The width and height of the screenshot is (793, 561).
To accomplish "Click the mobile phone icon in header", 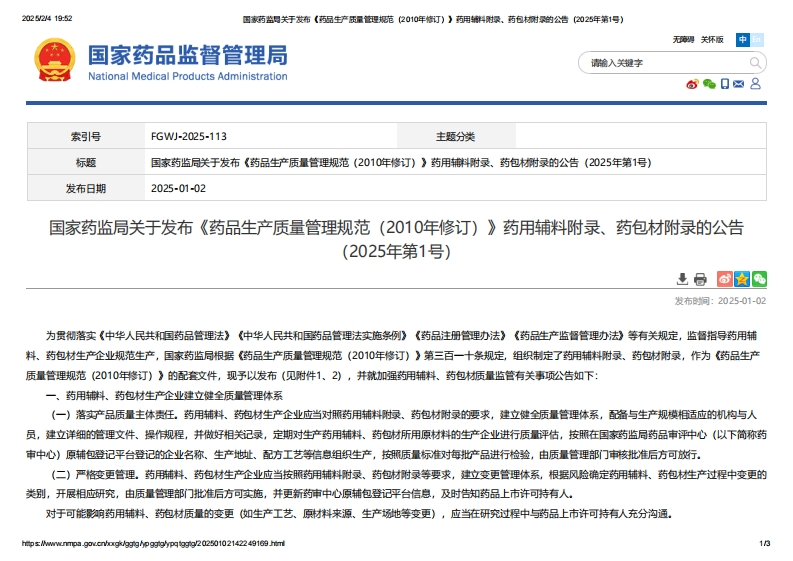I will click(x=724, y=84).
